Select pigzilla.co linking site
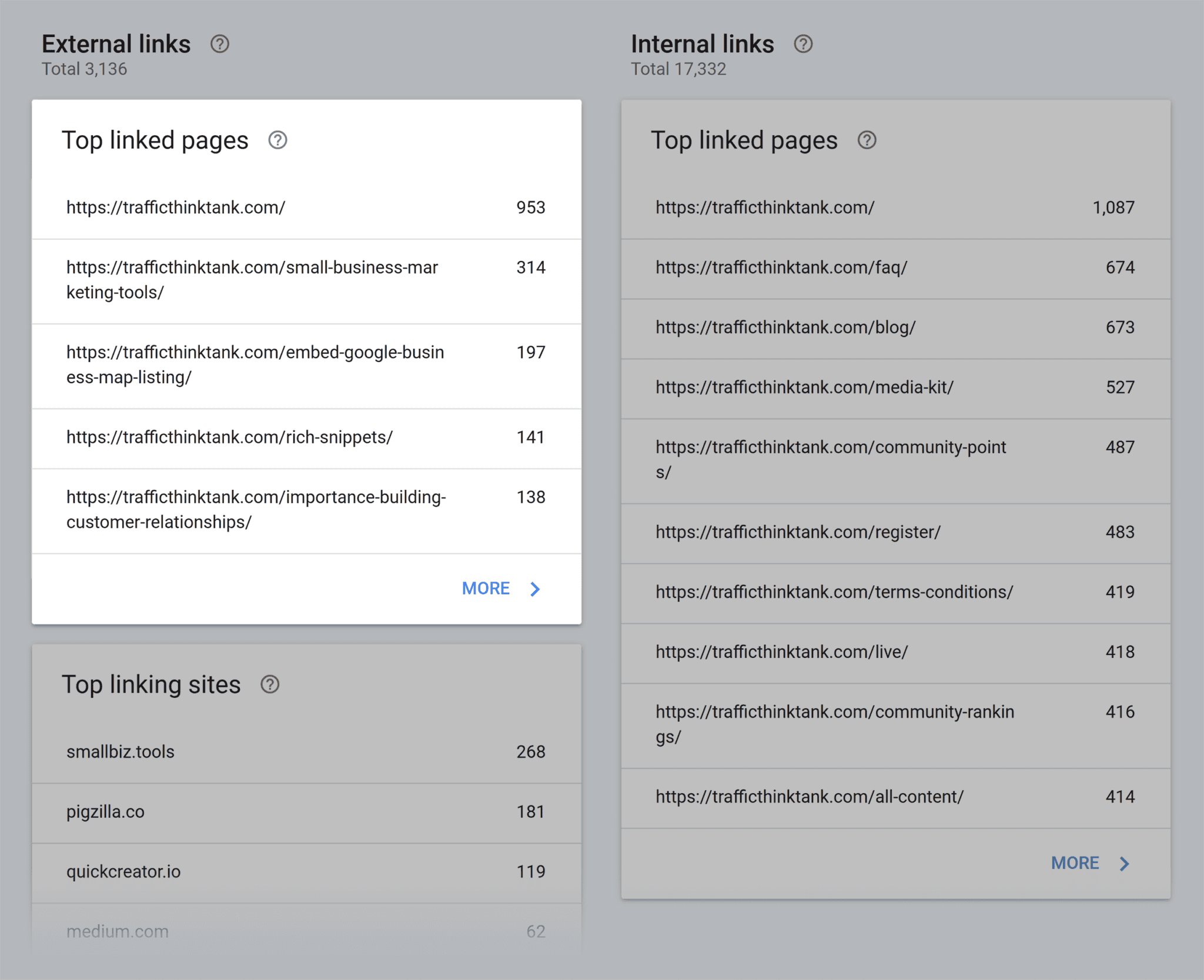Screen dimensions: 1204x980 click(106, 812)
